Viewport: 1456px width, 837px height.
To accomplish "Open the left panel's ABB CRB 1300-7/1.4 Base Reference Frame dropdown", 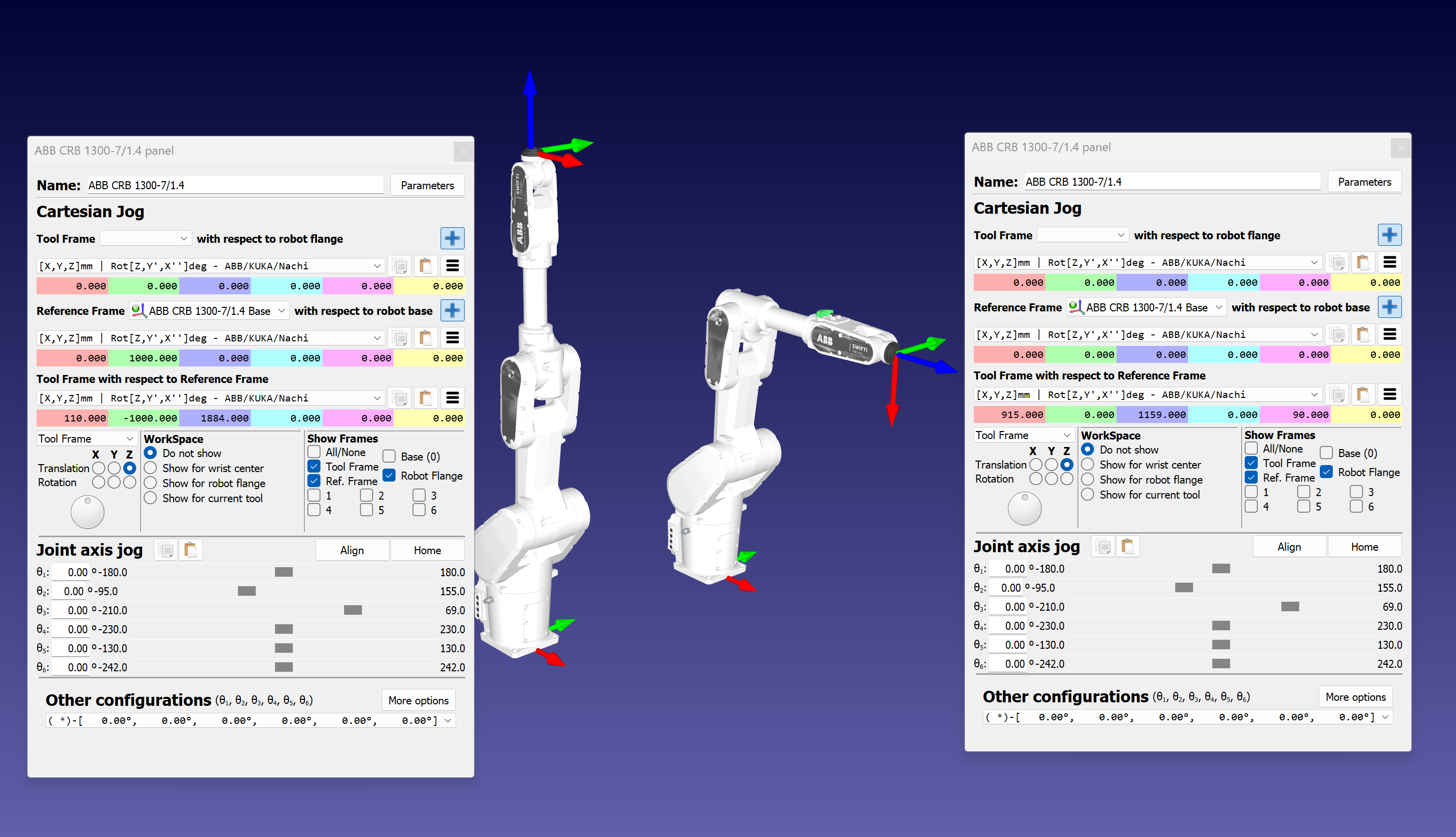I will pos(209,311).
